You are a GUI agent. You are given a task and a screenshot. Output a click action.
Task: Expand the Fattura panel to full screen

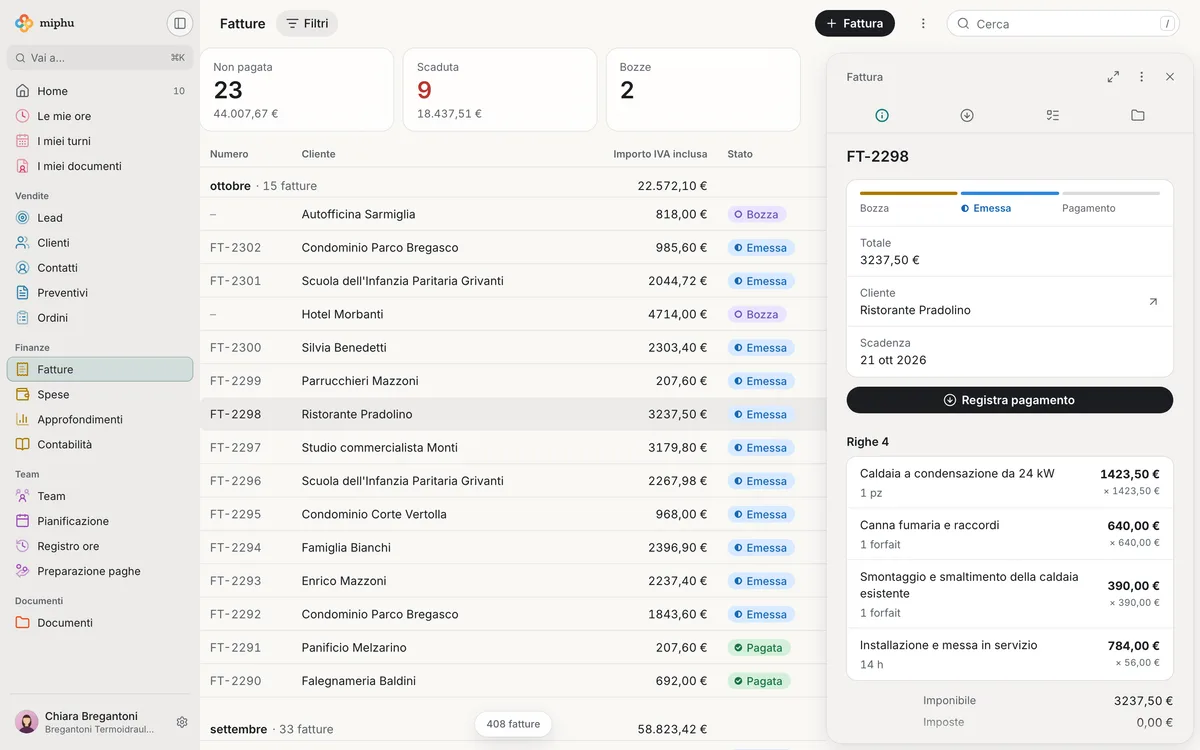tap(1113, 77)
